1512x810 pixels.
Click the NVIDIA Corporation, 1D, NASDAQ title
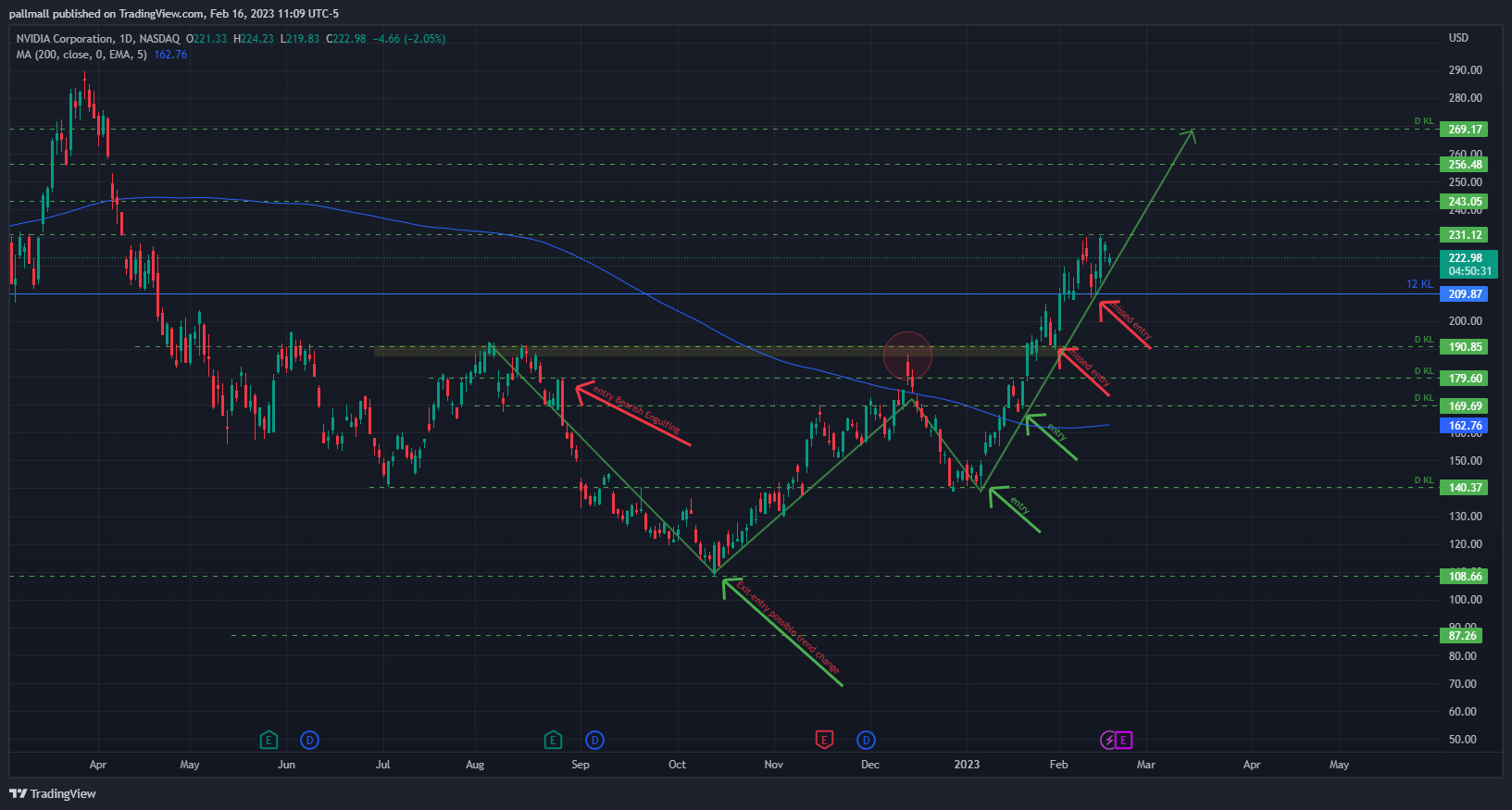[98, 39]
